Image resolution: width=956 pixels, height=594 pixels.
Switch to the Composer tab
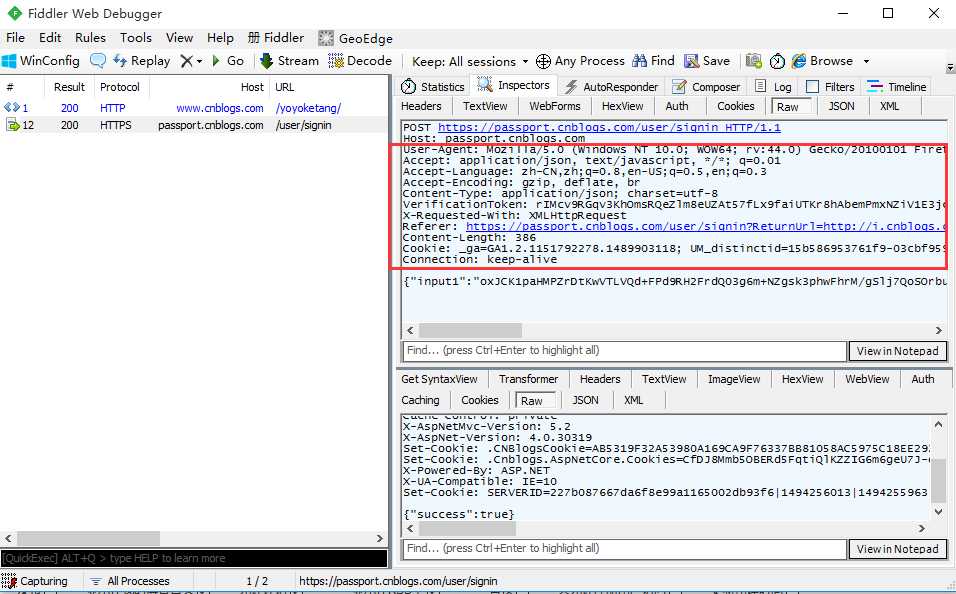706,87
